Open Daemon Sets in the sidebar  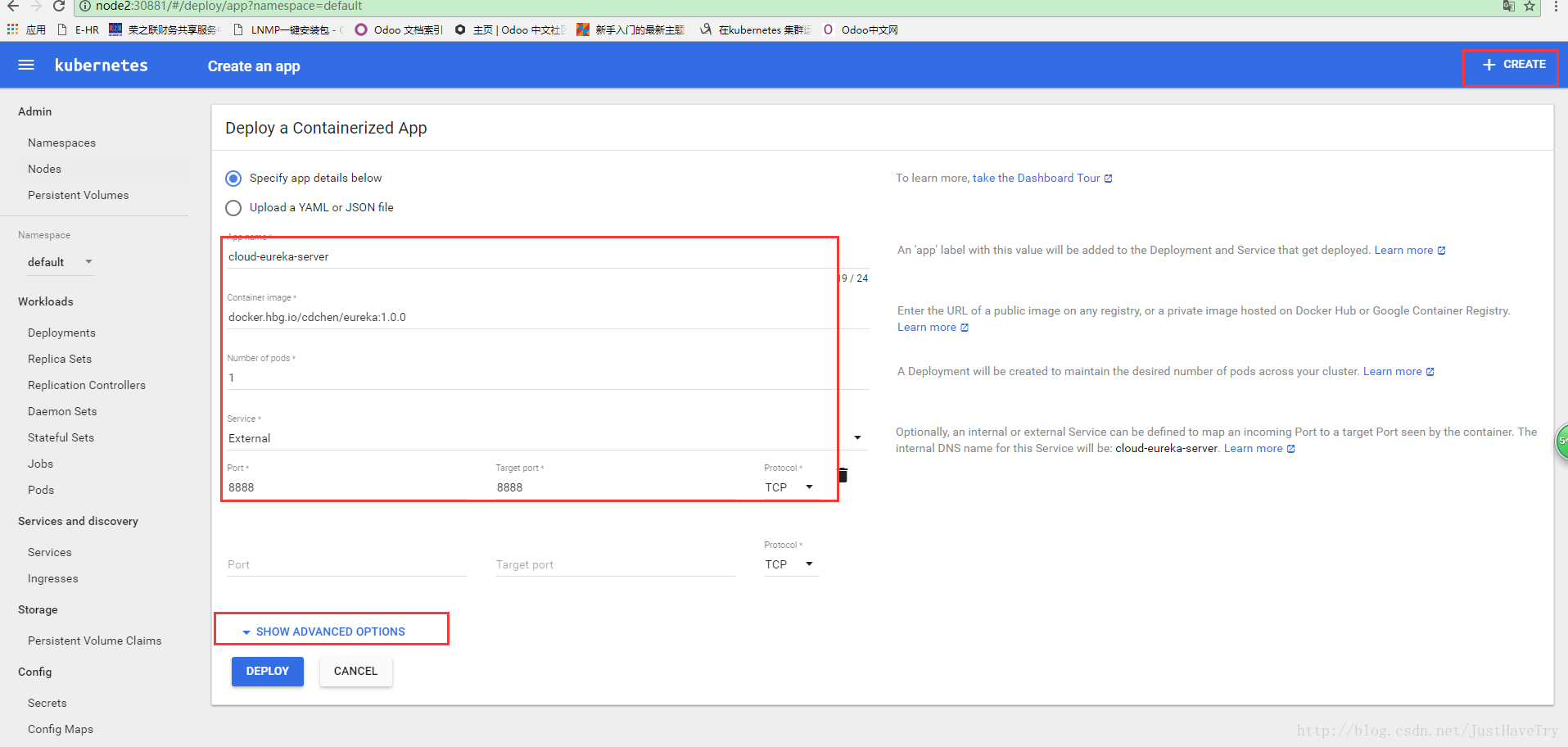point(62,411)
